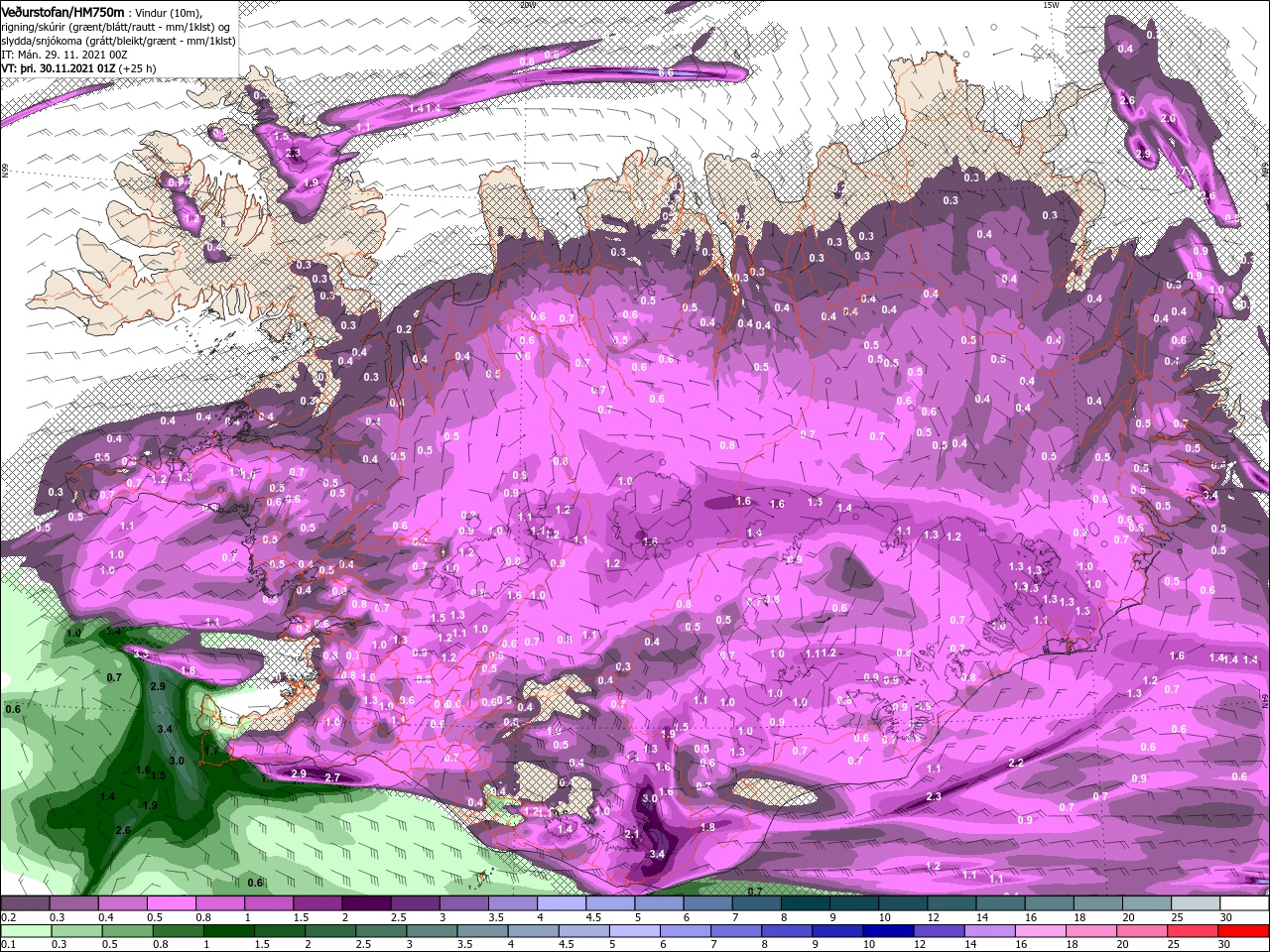
Task: Click the palest green 0.1 rain legend swatch
Action: [26, 931]
